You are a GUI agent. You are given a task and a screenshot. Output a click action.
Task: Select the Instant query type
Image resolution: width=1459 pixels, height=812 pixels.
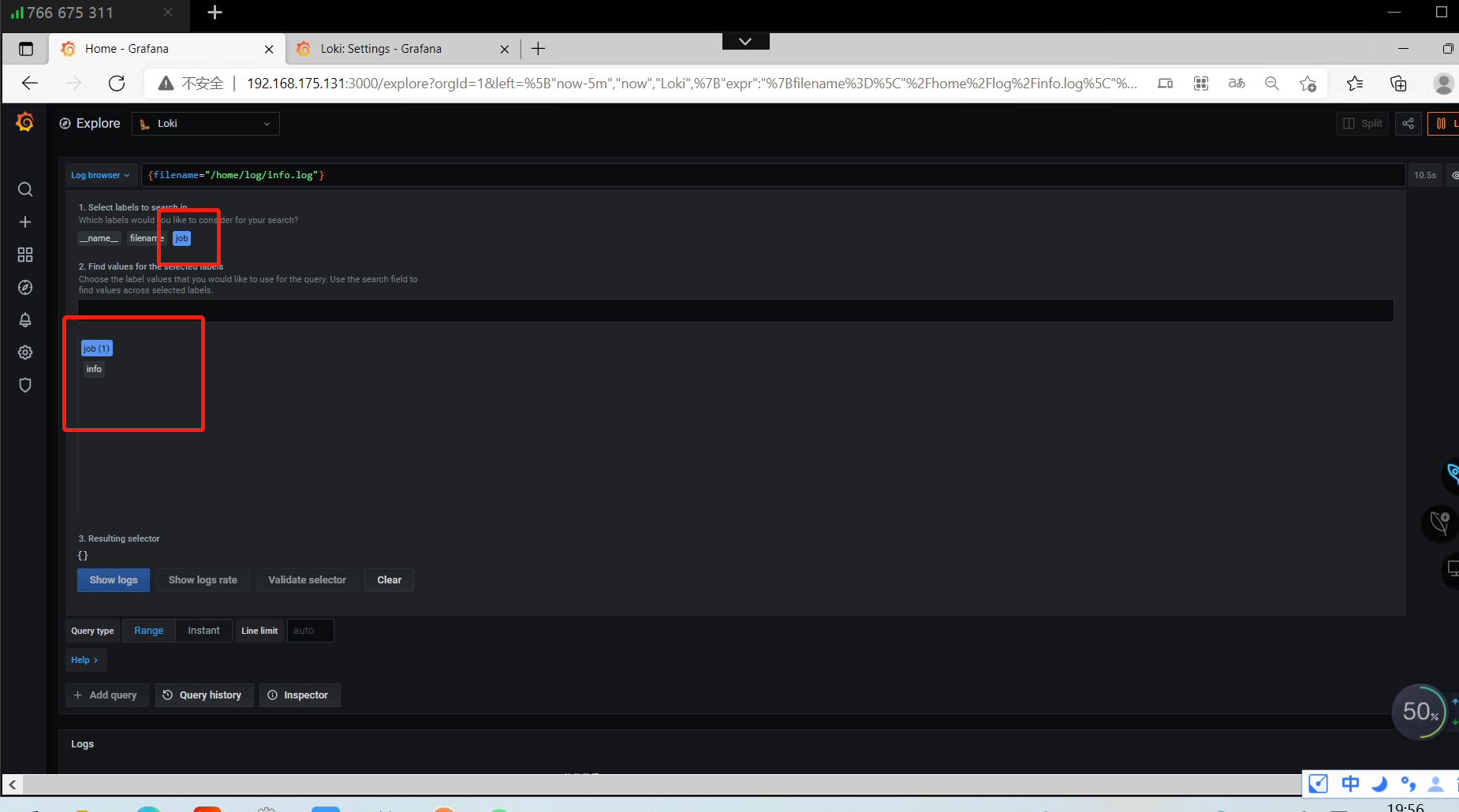click(x=203, y=630)
